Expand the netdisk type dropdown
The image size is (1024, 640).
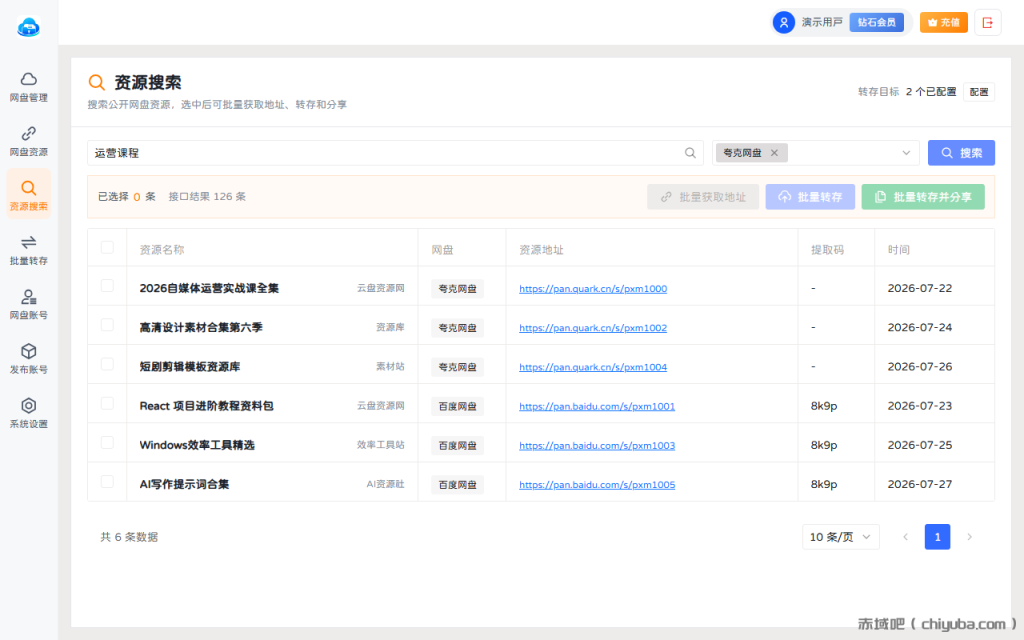point(906,153)
